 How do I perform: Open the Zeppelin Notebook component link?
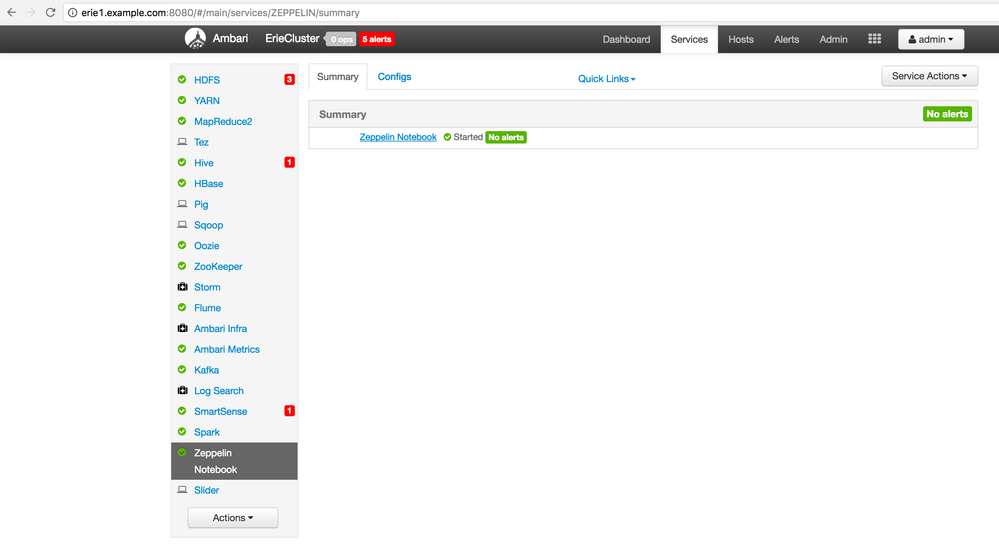(x=398, y=137)
